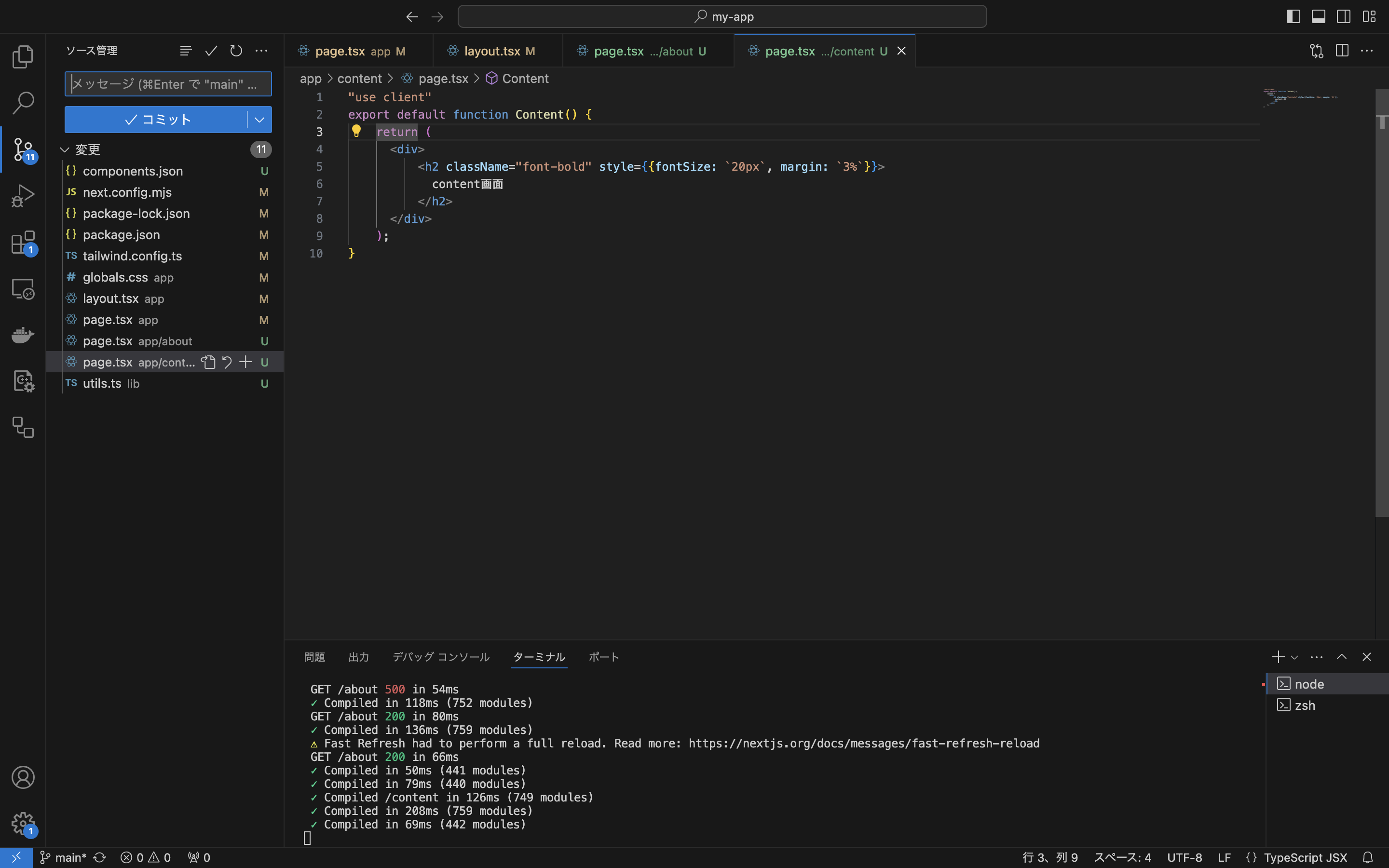This screenshot has width=1389, height=868.
Task: Open the Search view icon
Action: tap(23, 103)
